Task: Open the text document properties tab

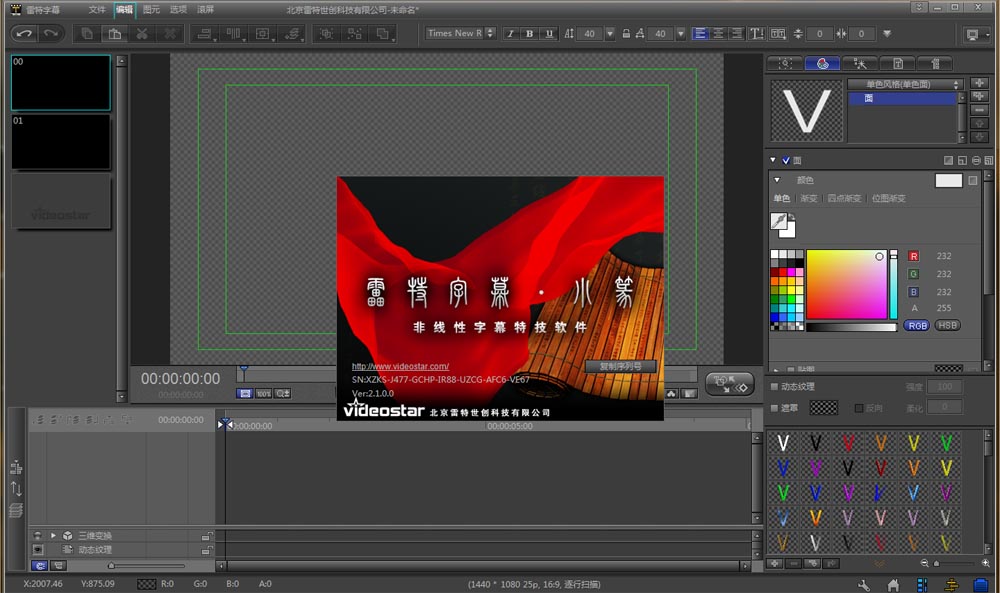Action: pos(897,63)
